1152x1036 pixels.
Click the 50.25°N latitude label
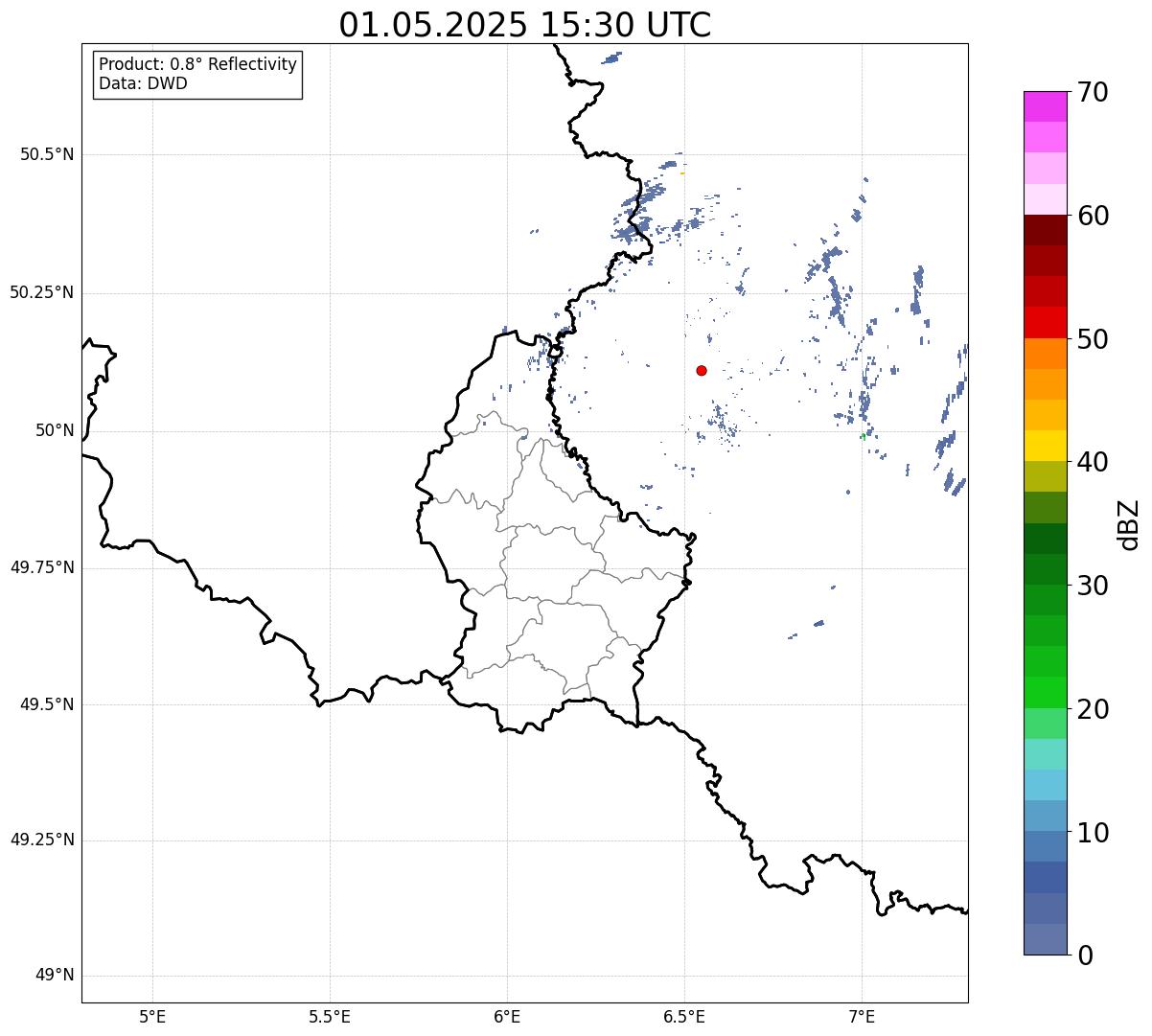41,292
